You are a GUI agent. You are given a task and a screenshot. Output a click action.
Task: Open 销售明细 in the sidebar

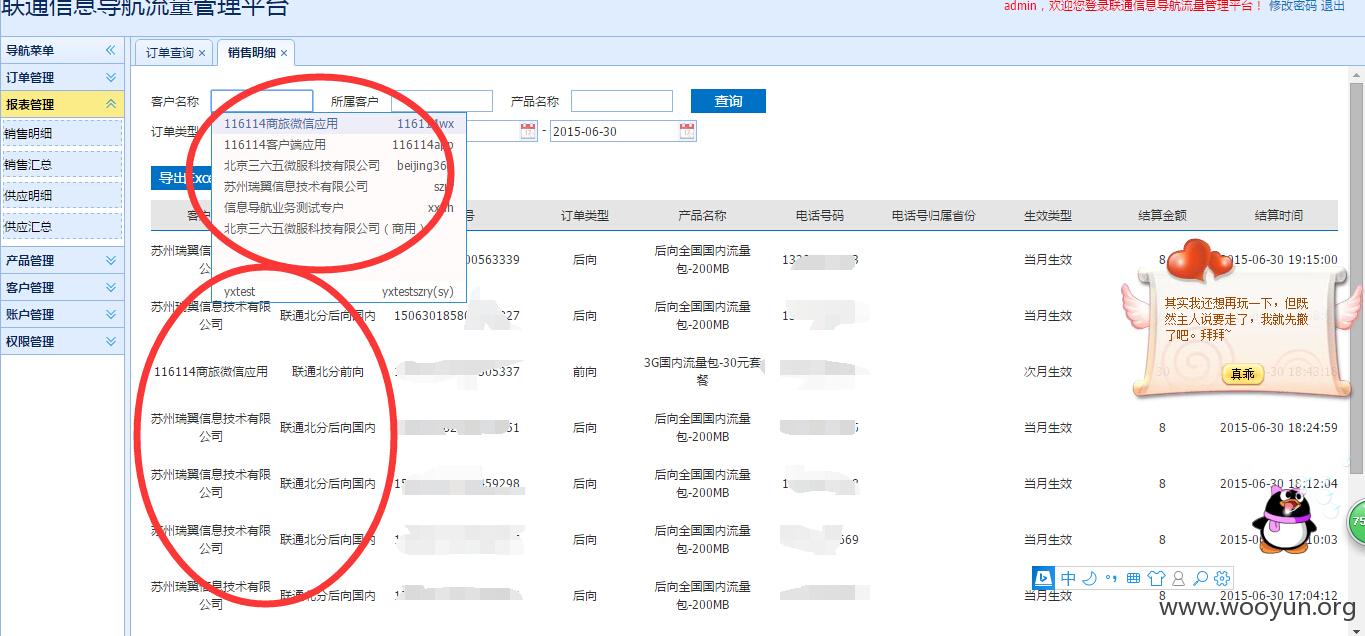coord(62,133)
